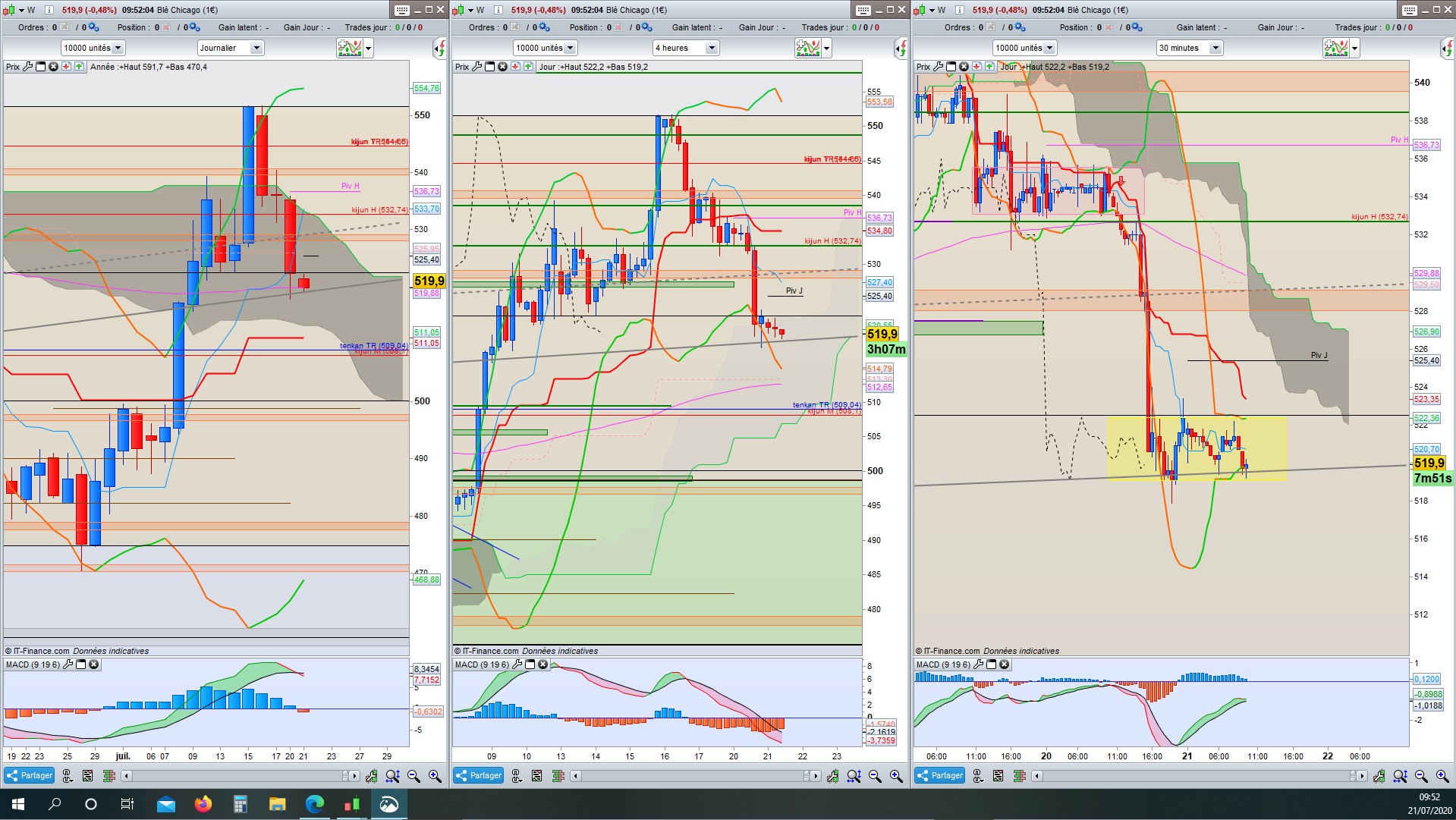
Task: Move price panel up in daily chart
Action: 79,67
